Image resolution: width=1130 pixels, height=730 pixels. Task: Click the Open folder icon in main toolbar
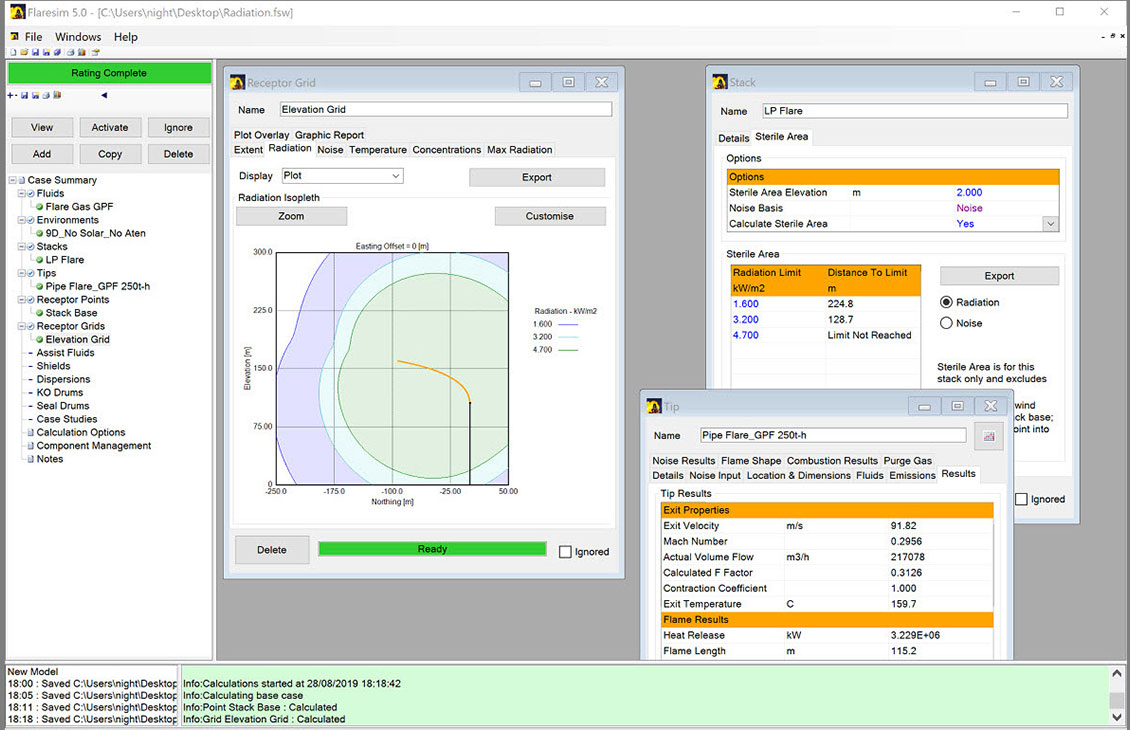(x=24, y=53)
